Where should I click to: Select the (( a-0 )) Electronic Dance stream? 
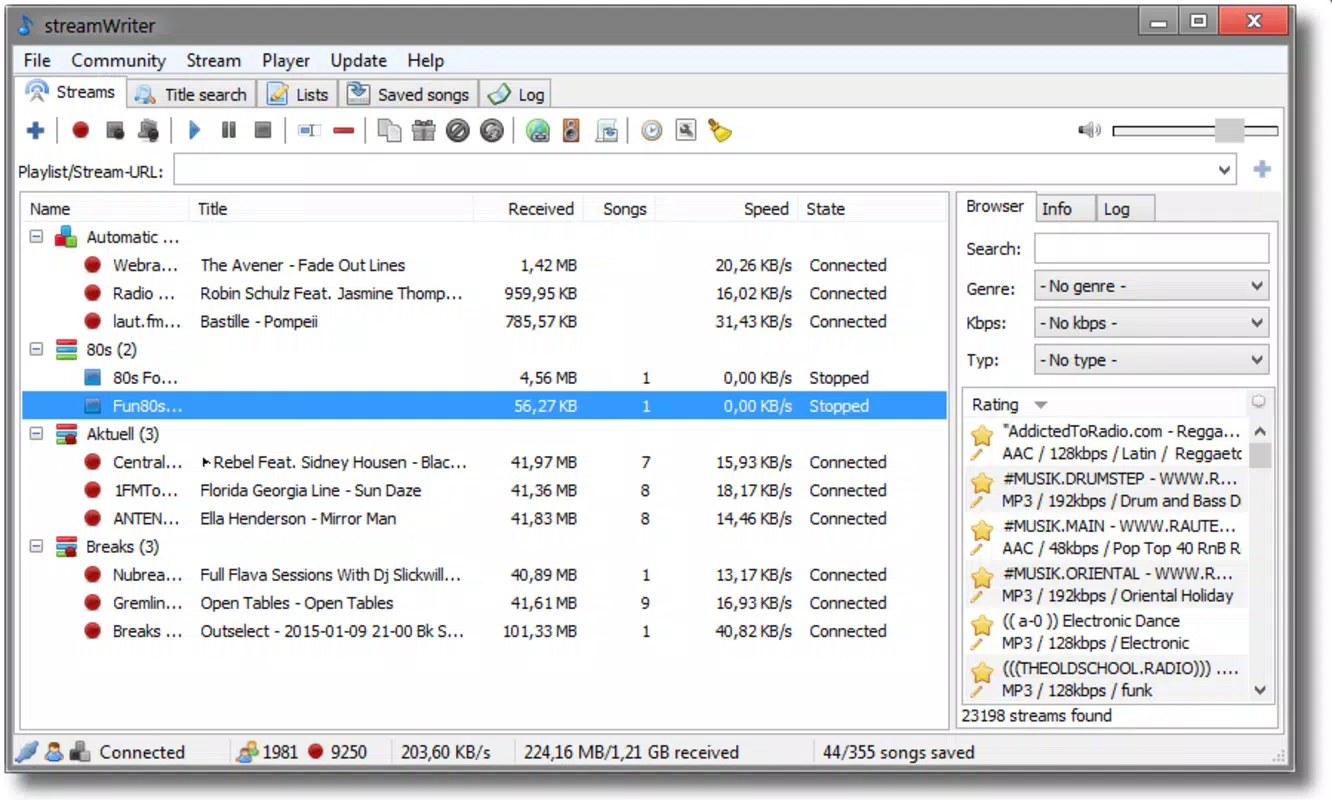click(x=1106, y=632)
